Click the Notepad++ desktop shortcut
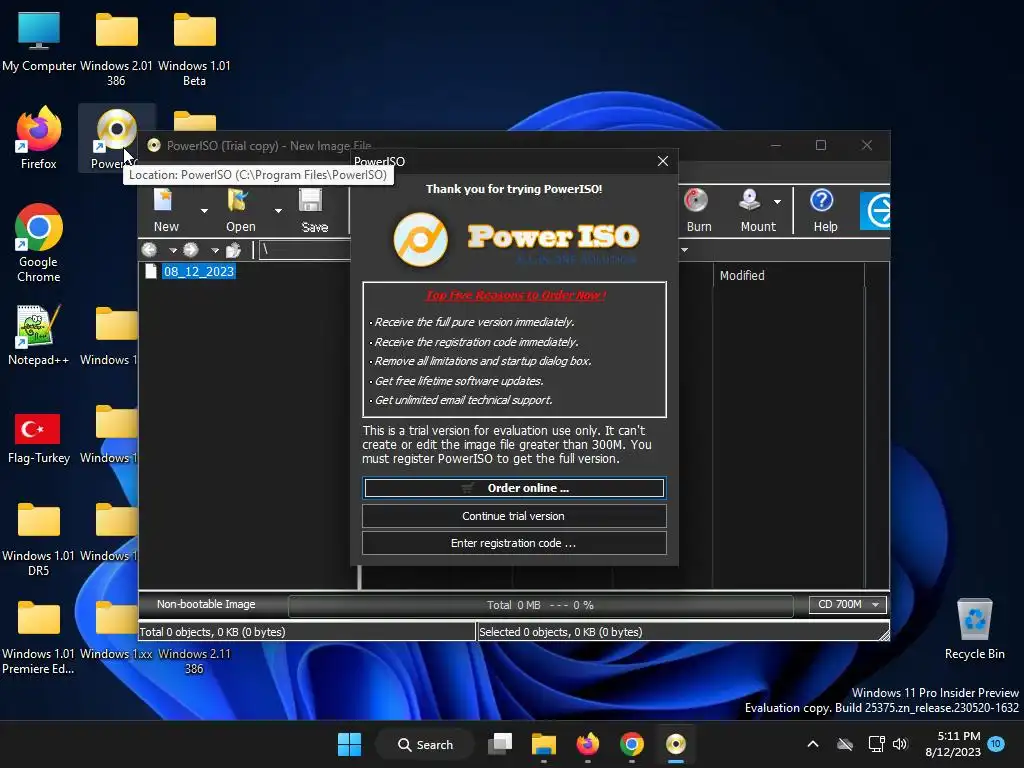The height and width of the screenshot is (768, 1024). click(x=39, y=336)
